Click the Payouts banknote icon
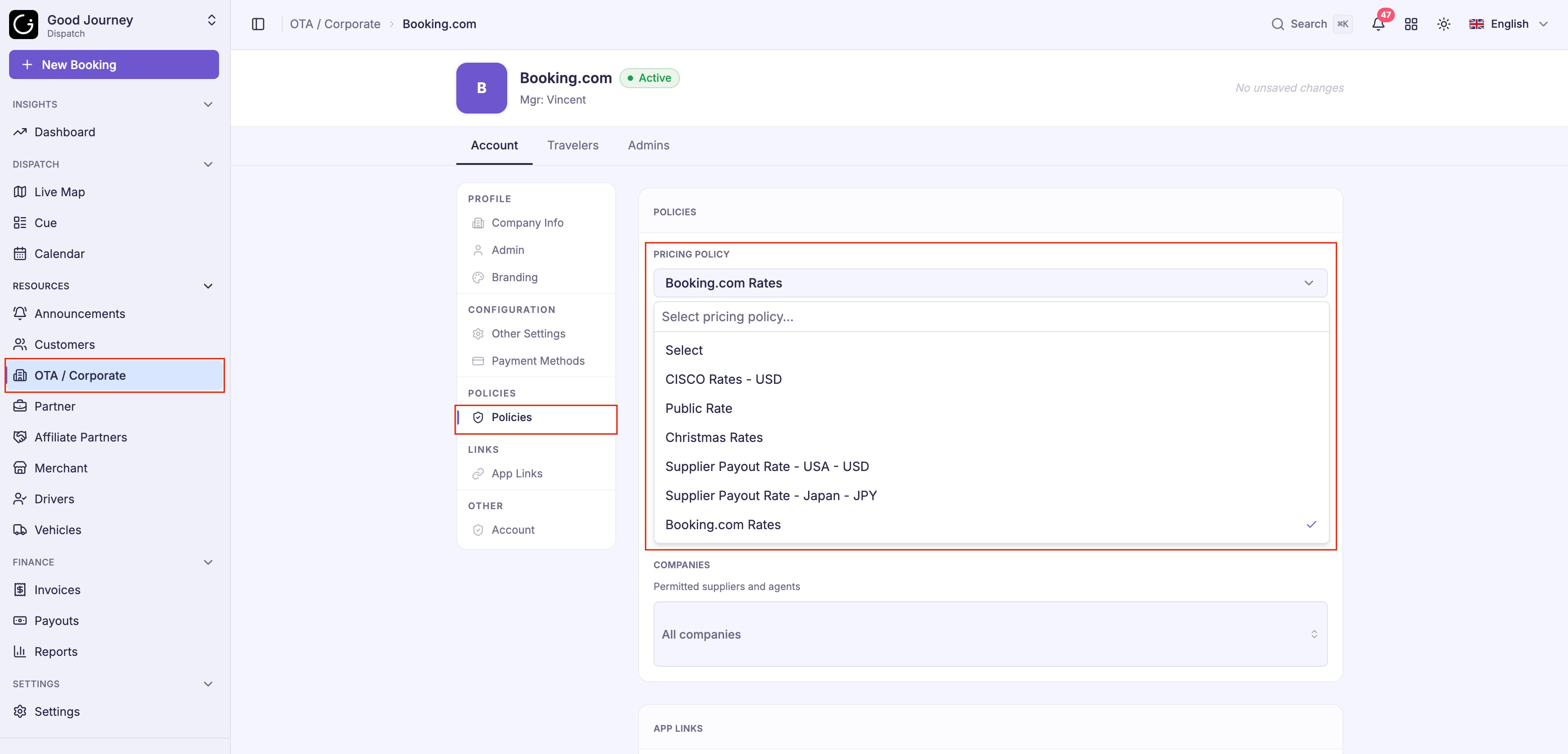The width and height of the screenshot is (1568, 754). coord(20,621)
